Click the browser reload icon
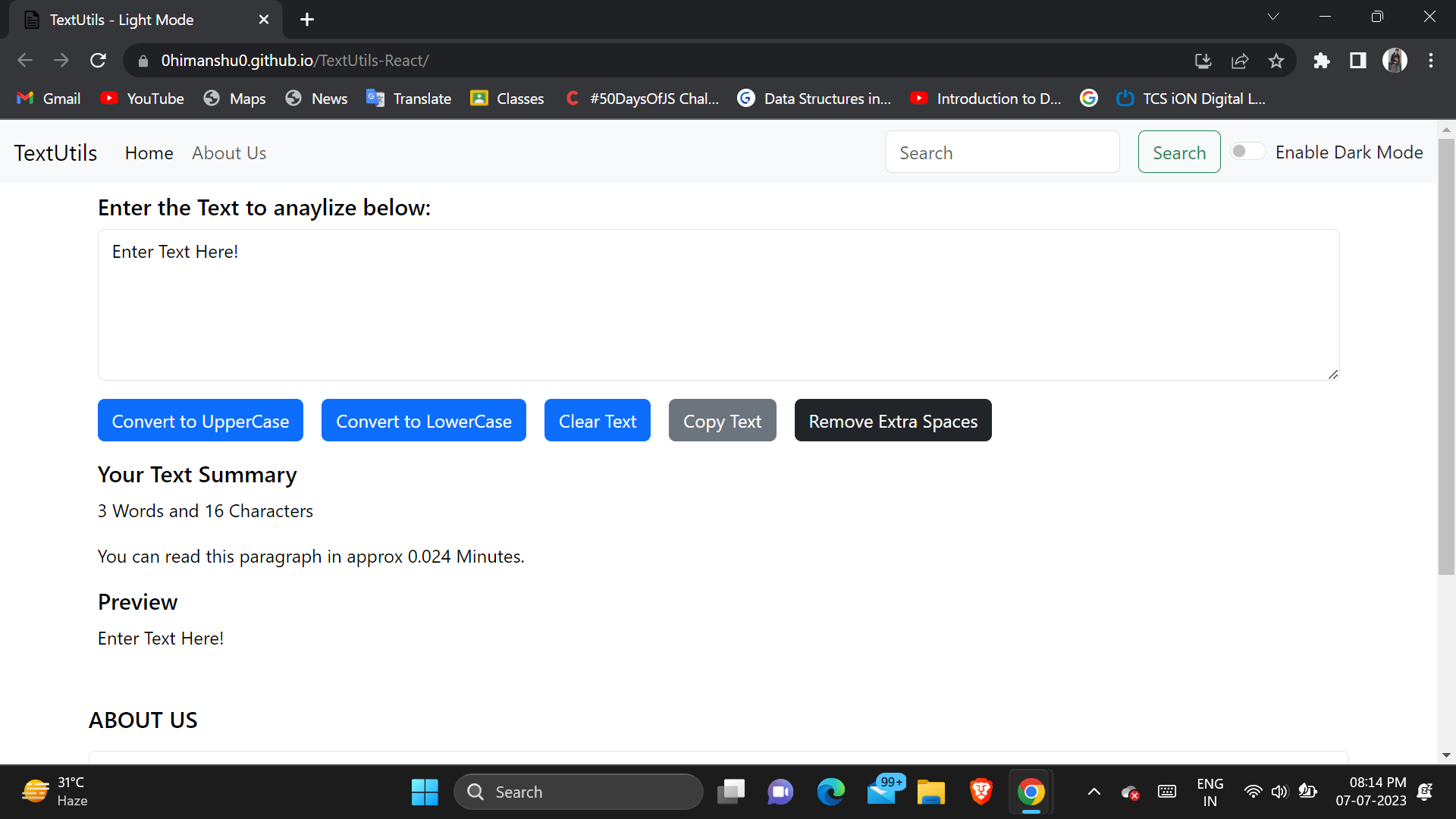1456x819 pixels. (98, 61)
